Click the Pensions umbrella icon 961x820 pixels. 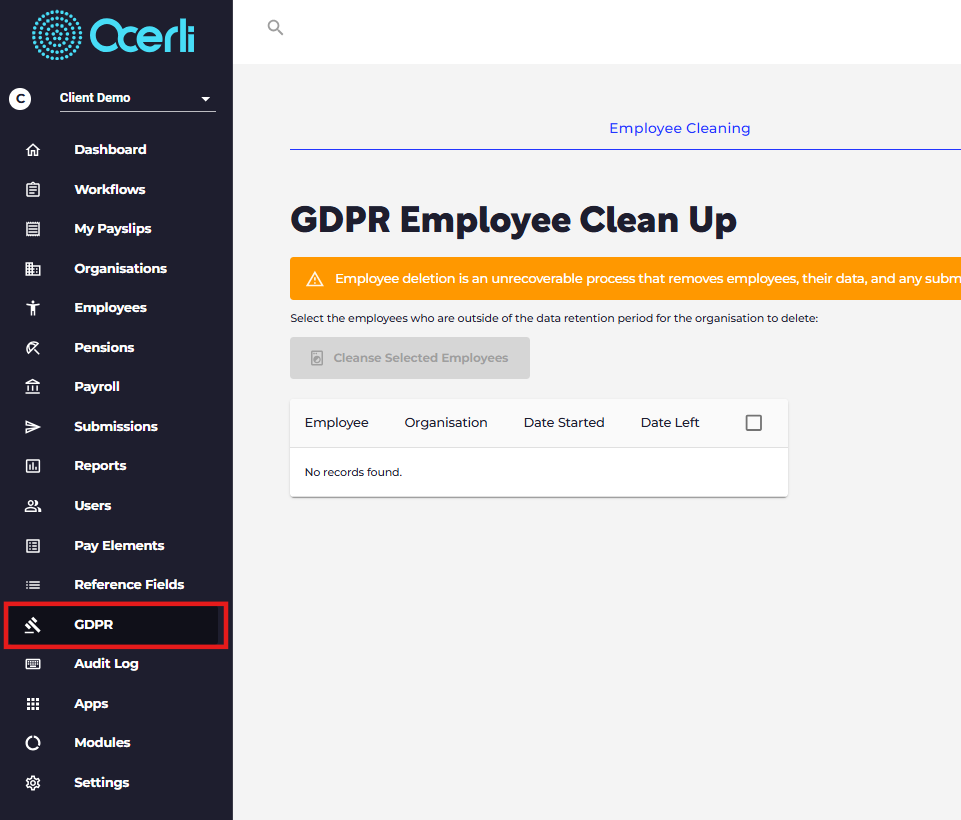(33, 347)
